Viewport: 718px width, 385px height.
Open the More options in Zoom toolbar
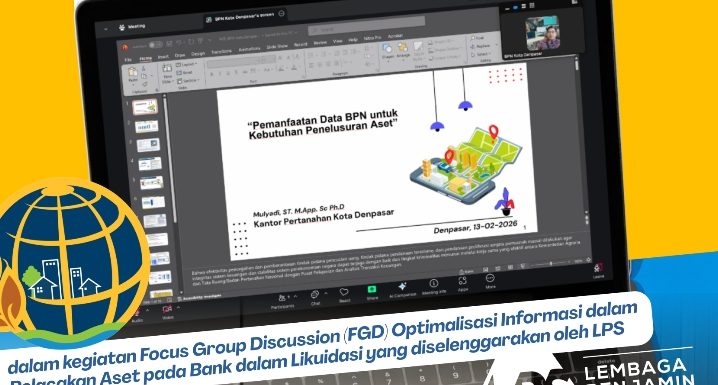point(490,281)
